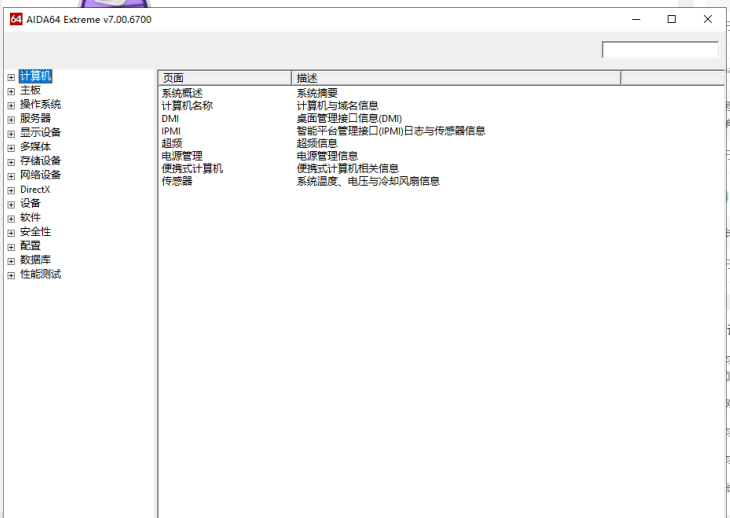Expand the 操作系统 tree node
Image resolution: width=730 pixels, height=518 pixels.
(11, 106)
